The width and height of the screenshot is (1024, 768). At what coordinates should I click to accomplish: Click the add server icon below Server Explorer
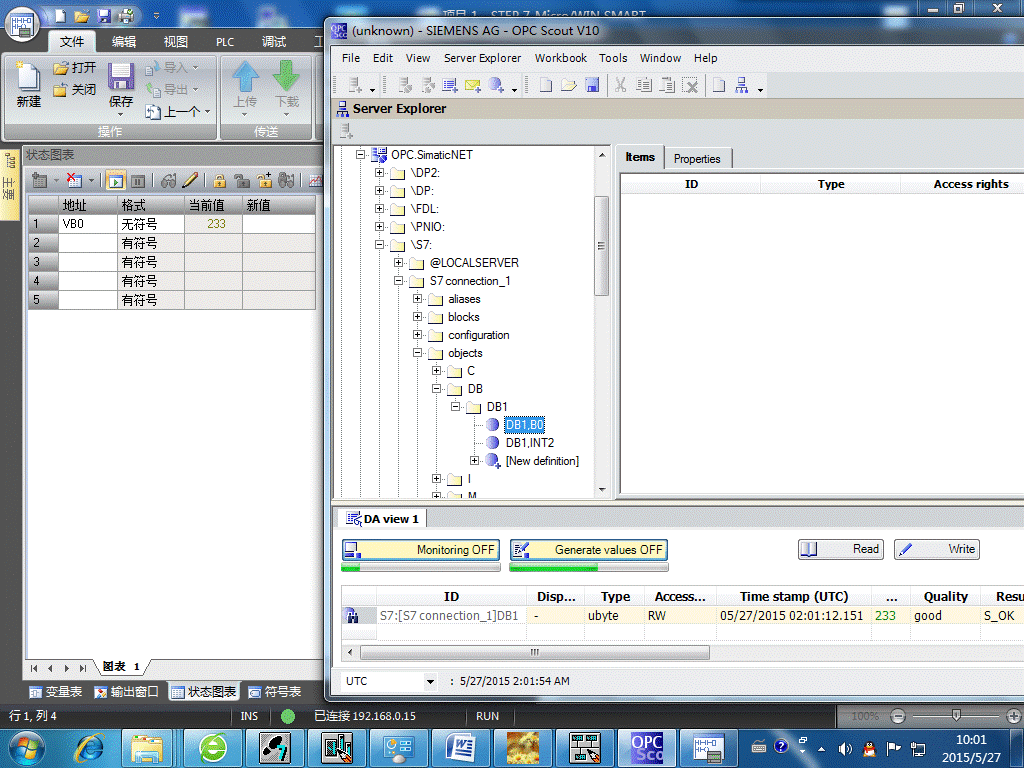click(346, 131)
